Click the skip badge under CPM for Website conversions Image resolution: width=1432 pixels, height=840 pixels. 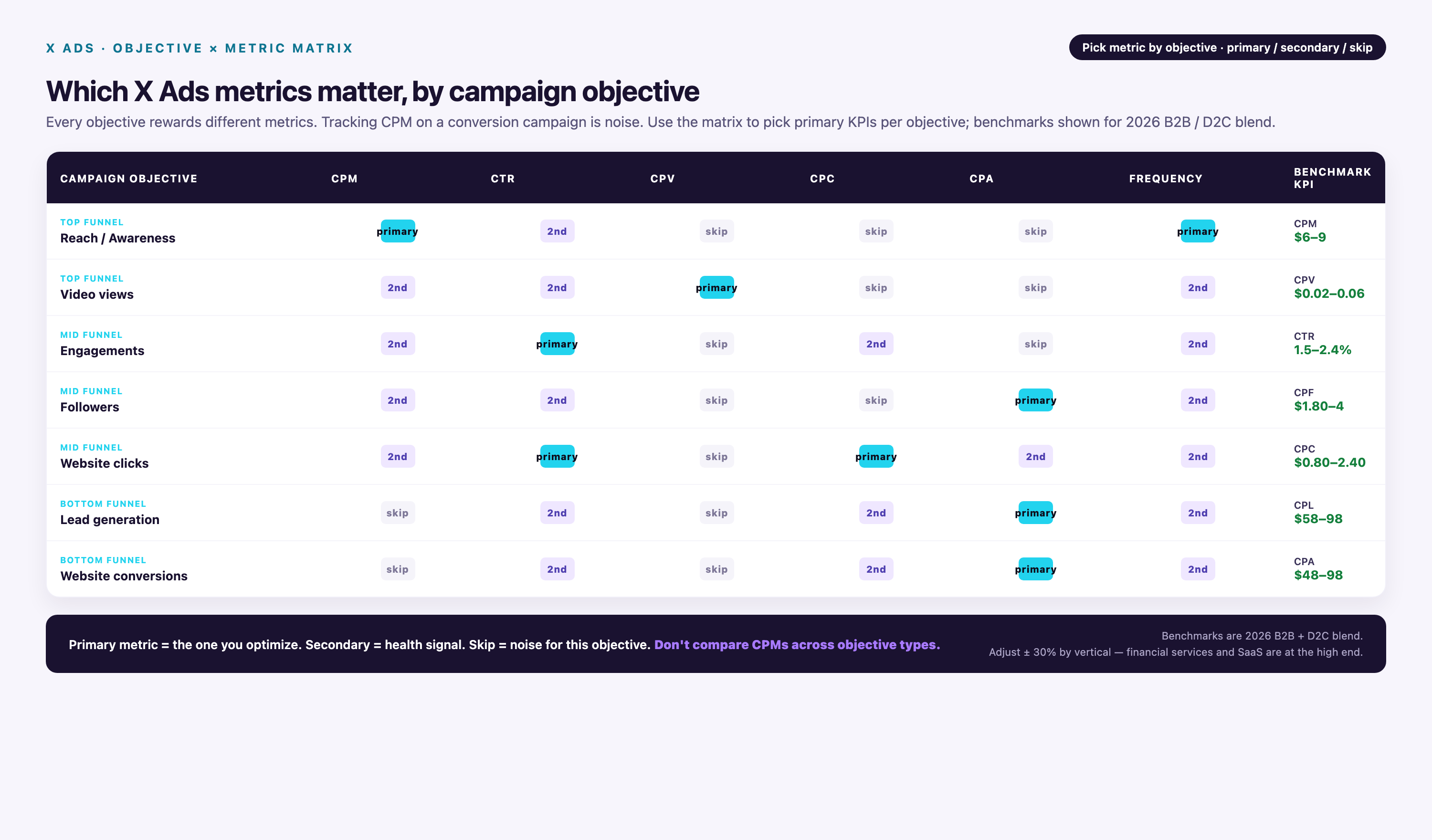397,569
